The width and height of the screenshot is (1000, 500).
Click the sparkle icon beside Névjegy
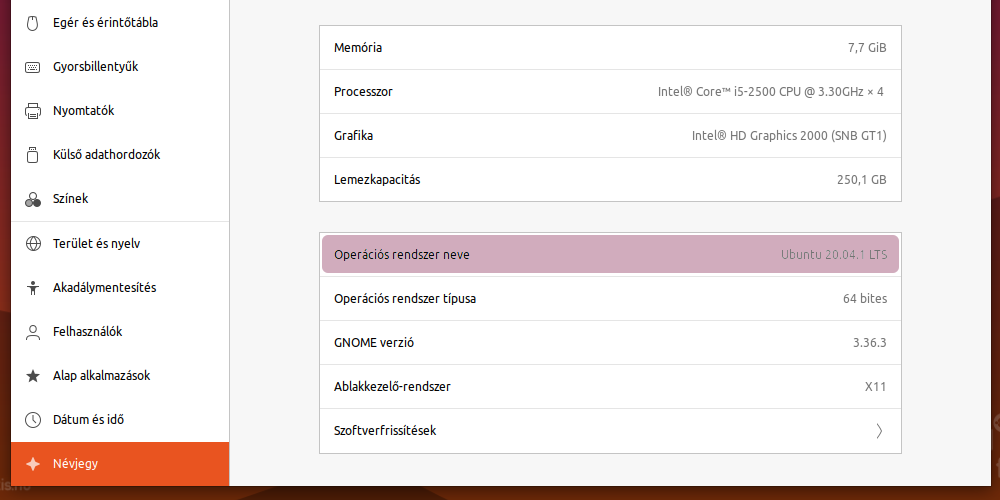[33, 464]
